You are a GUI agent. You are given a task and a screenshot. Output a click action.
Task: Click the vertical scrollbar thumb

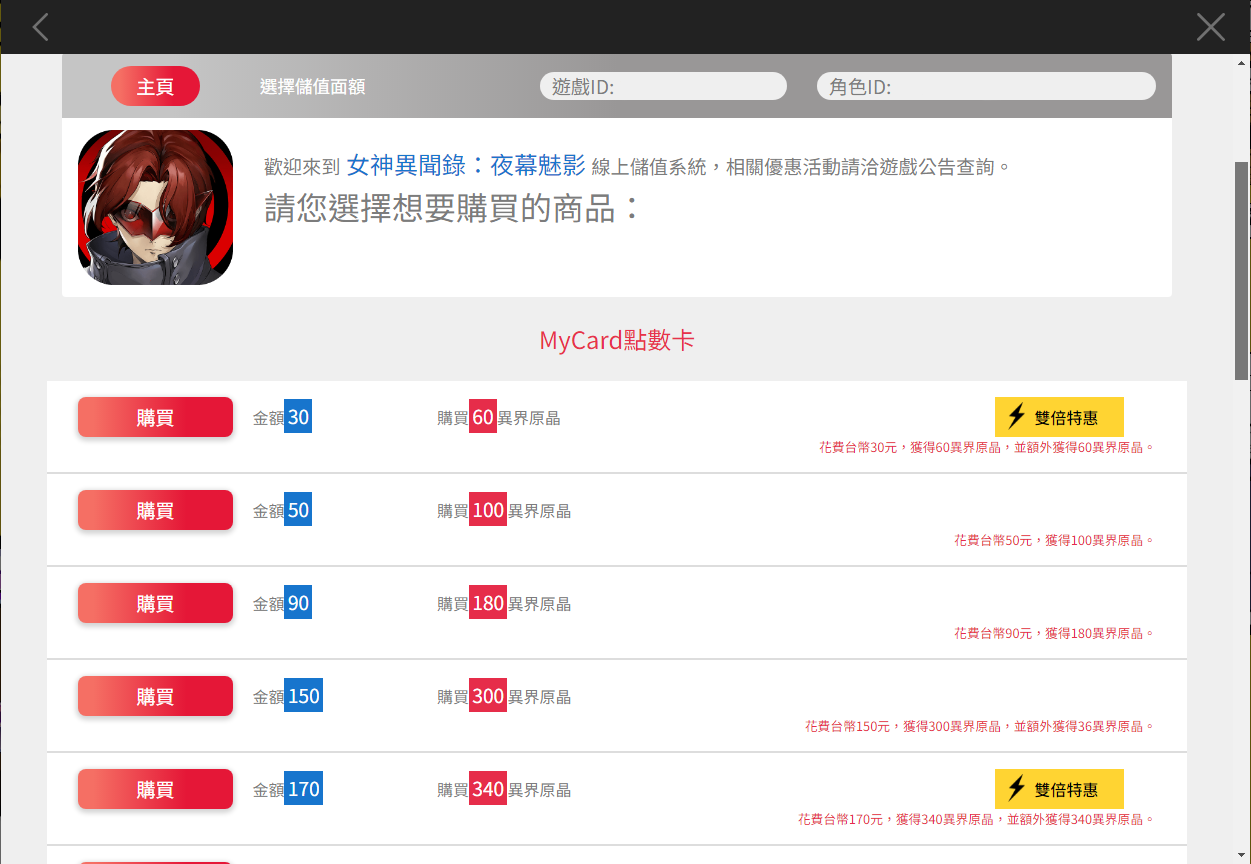coord(1242,270)
